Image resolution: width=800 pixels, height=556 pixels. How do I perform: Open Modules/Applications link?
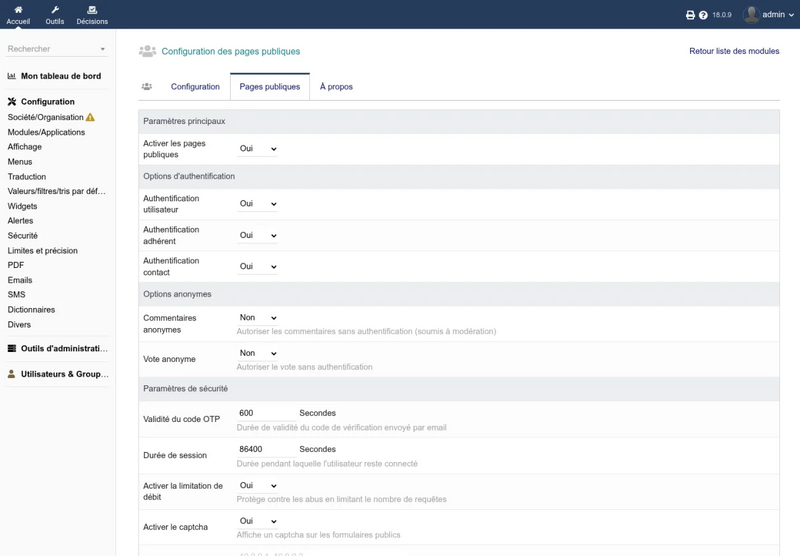pyautogui.click(x=46, y=132)
